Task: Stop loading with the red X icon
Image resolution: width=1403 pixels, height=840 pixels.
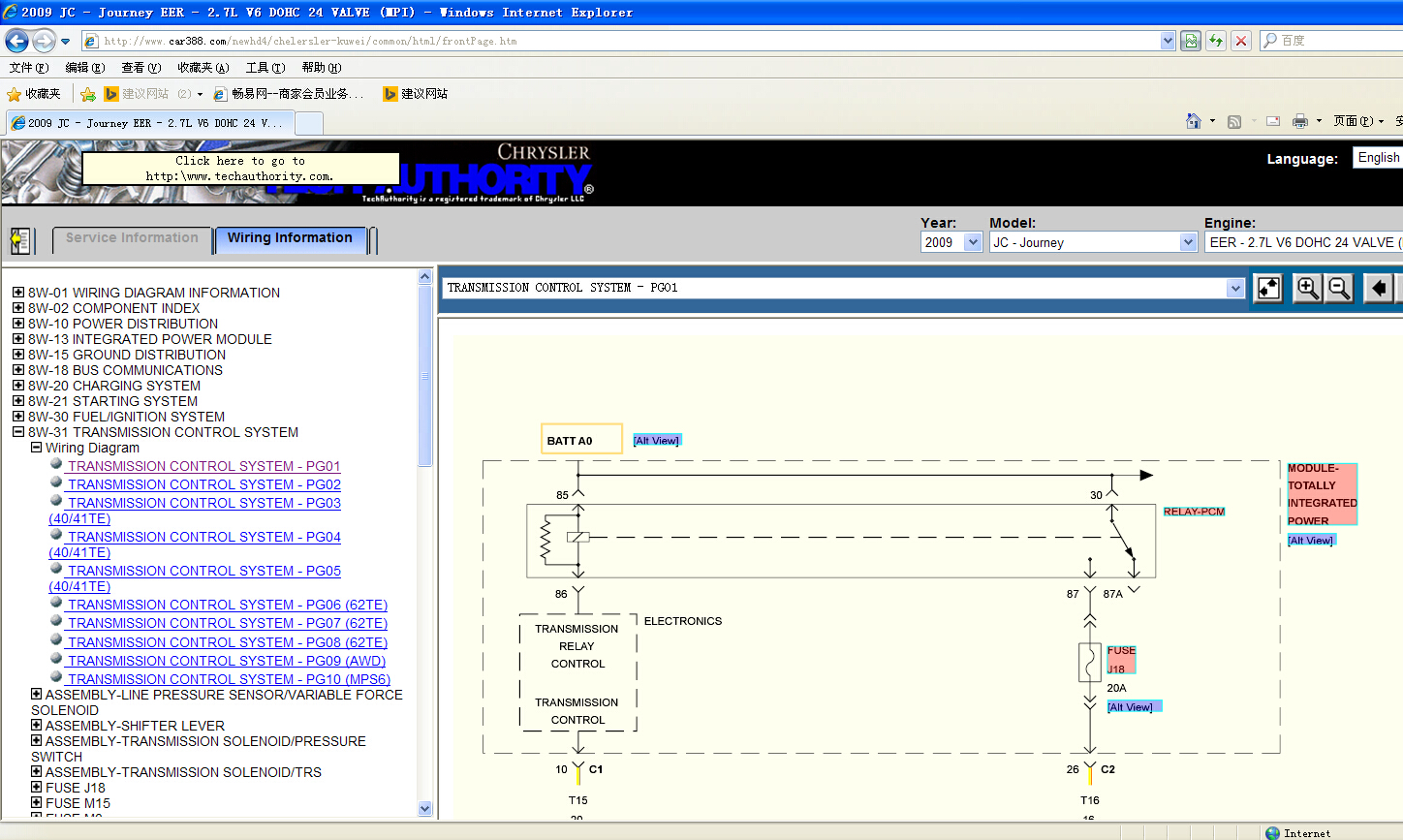Action: point(1240,41)
